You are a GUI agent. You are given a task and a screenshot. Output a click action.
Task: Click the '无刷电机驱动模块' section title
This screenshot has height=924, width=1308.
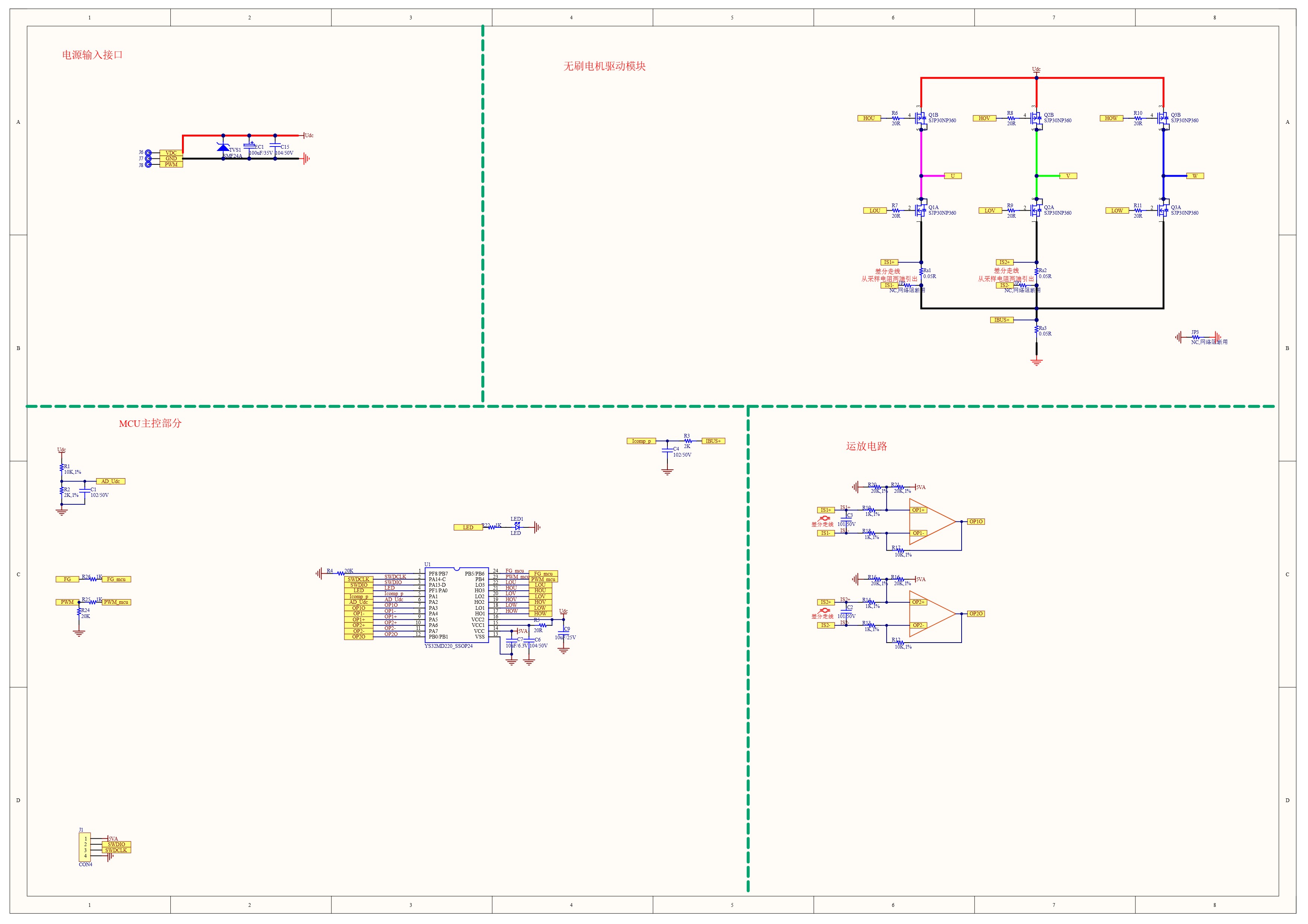tap(604, 66)
